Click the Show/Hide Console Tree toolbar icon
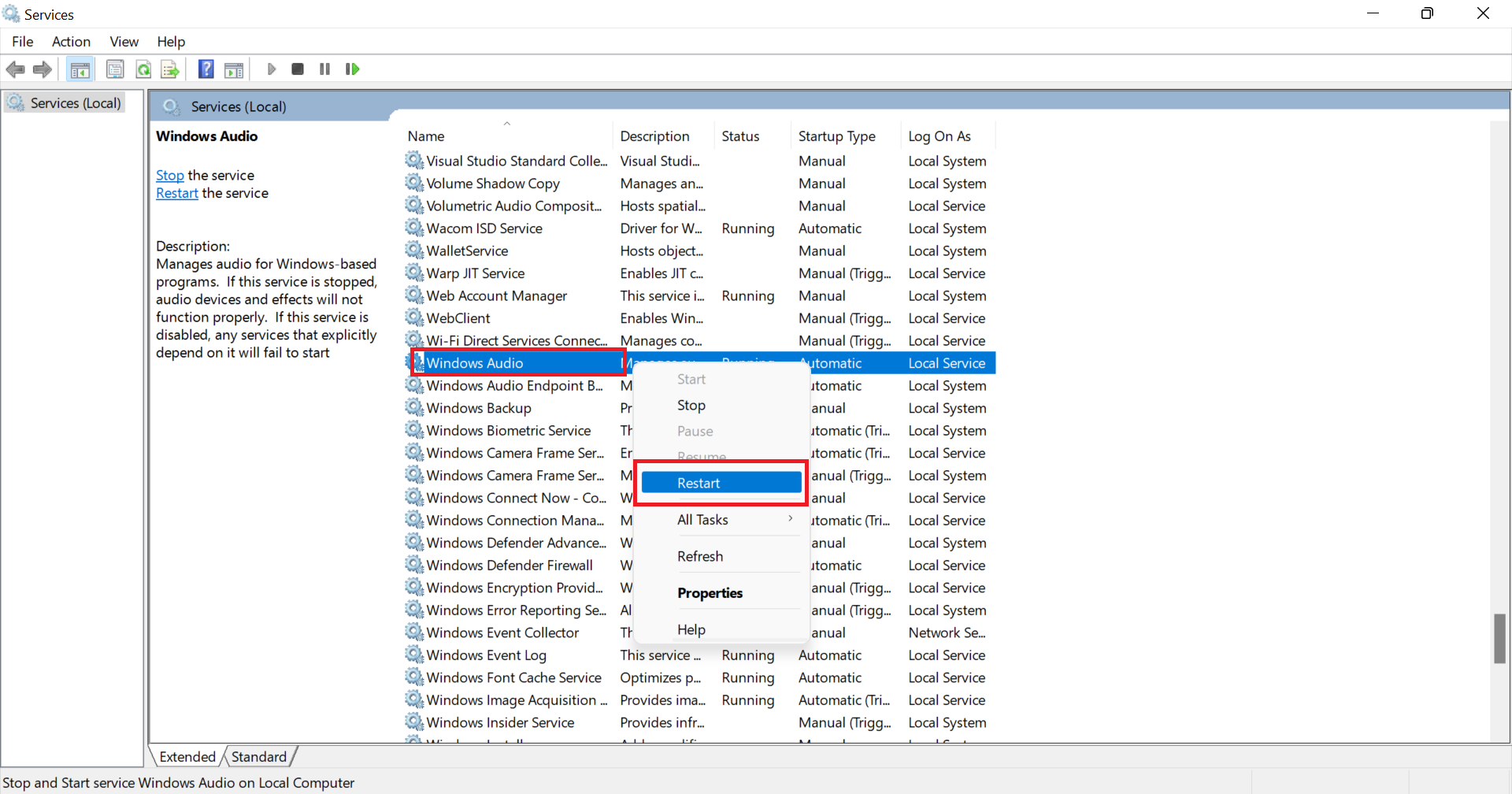This screenshot has height=794, width=1512. [x=80, y=70]
